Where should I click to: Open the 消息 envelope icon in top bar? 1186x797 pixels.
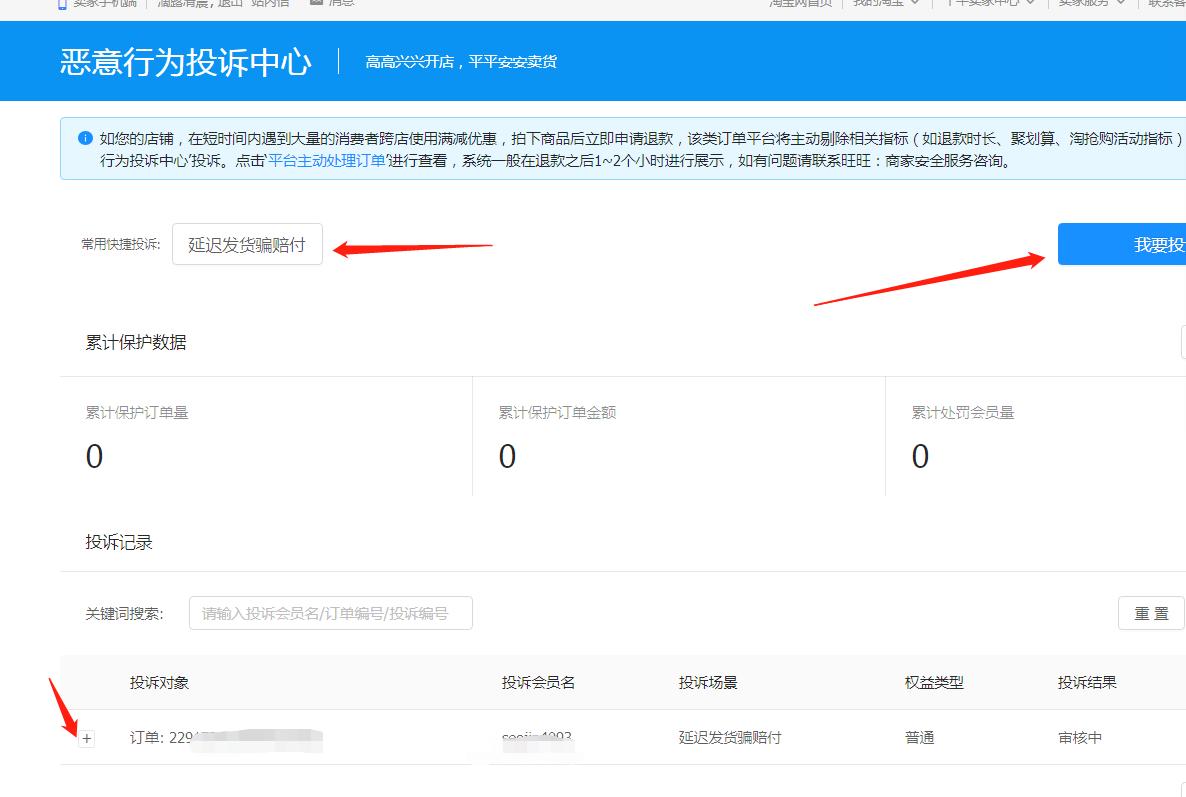[x=318, y=4]
